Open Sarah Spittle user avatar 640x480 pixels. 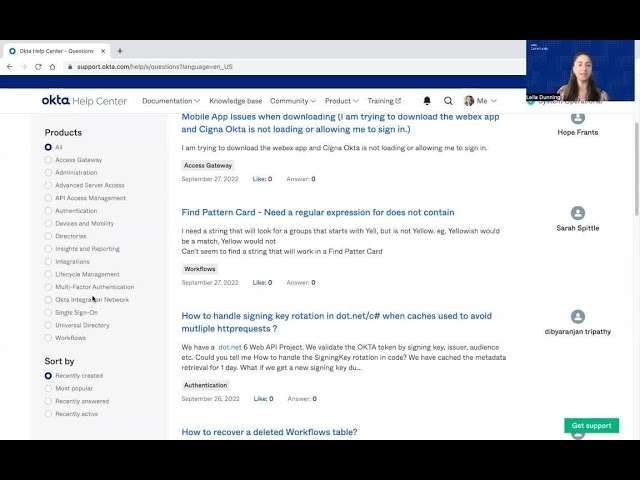coord(578,213)
